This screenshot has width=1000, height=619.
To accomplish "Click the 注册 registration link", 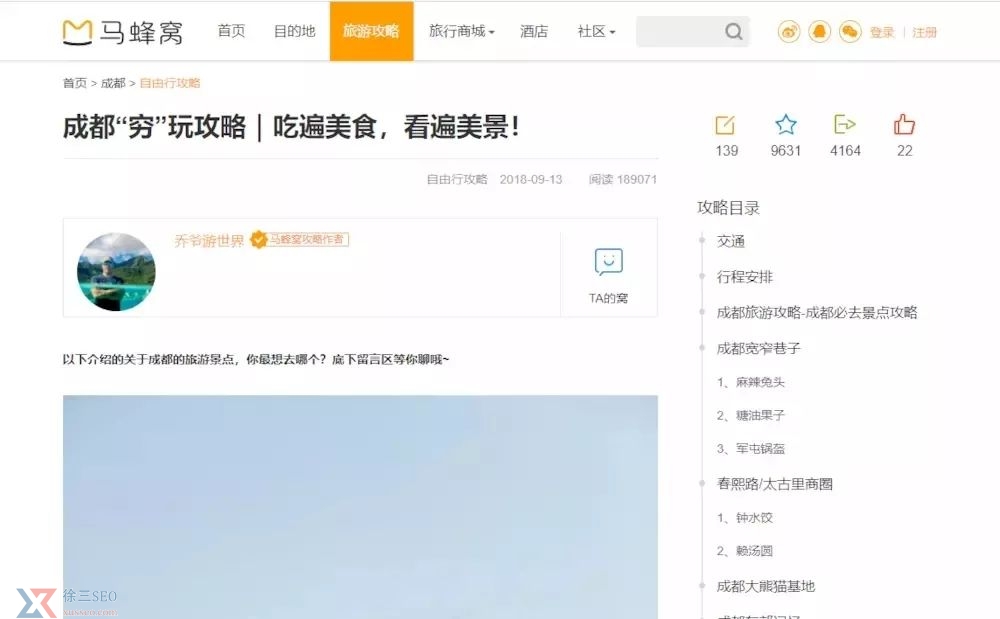I will click(x=923, y=31).
